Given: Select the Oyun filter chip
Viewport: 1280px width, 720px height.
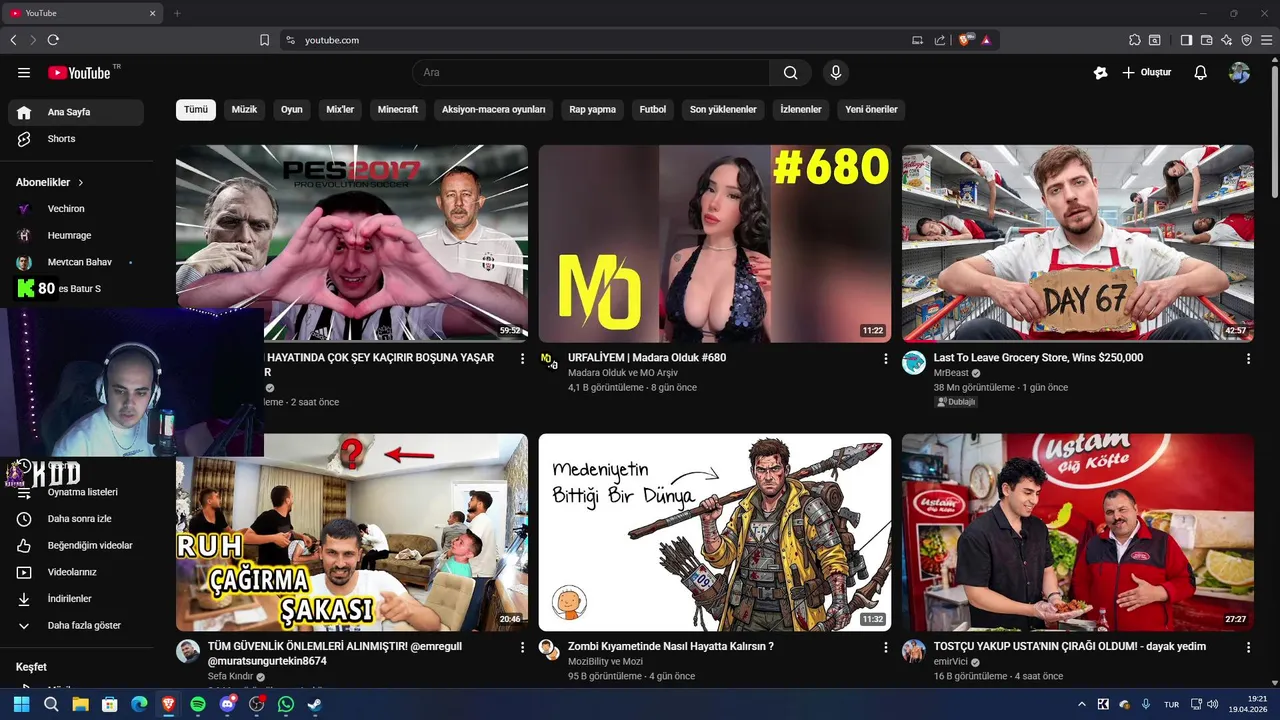Looking at the screenshot, I should coord(292,109).
